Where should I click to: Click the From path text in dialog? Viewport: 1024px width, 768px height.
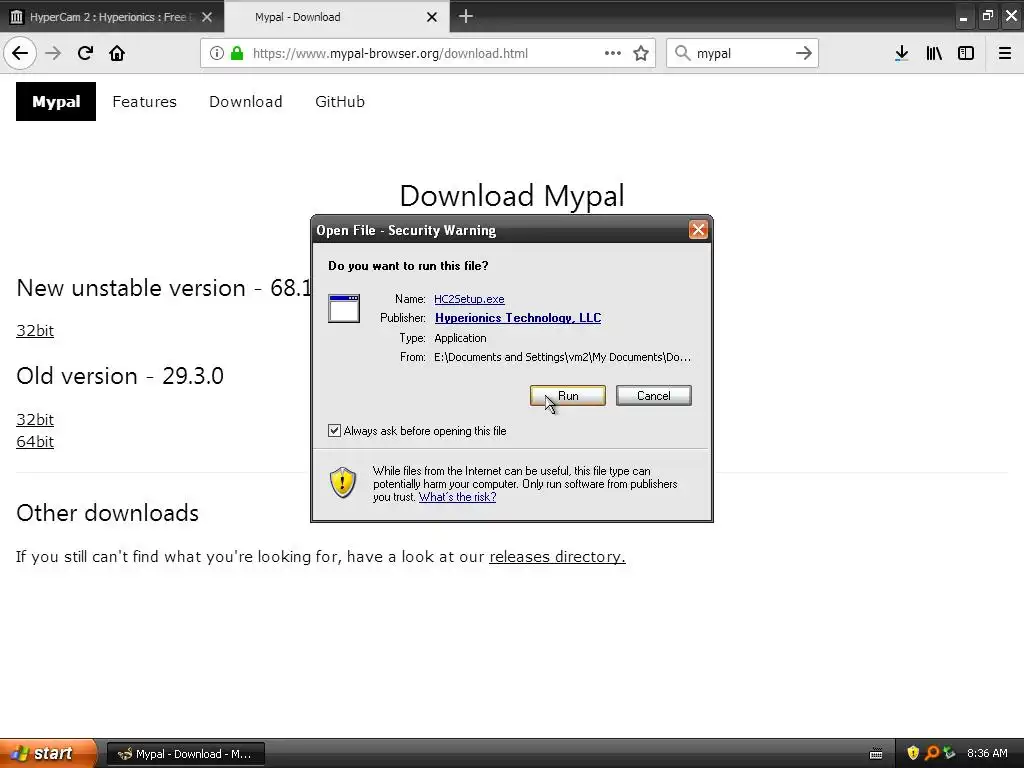coord(562,357)
